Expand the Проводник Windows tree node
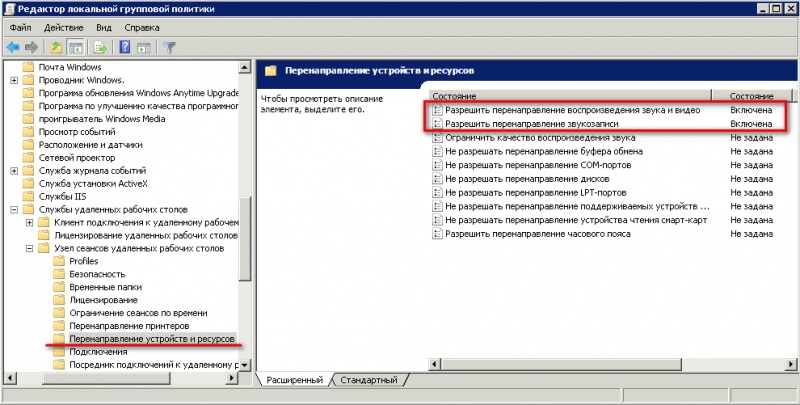800x405 pixels. (14, 80)
